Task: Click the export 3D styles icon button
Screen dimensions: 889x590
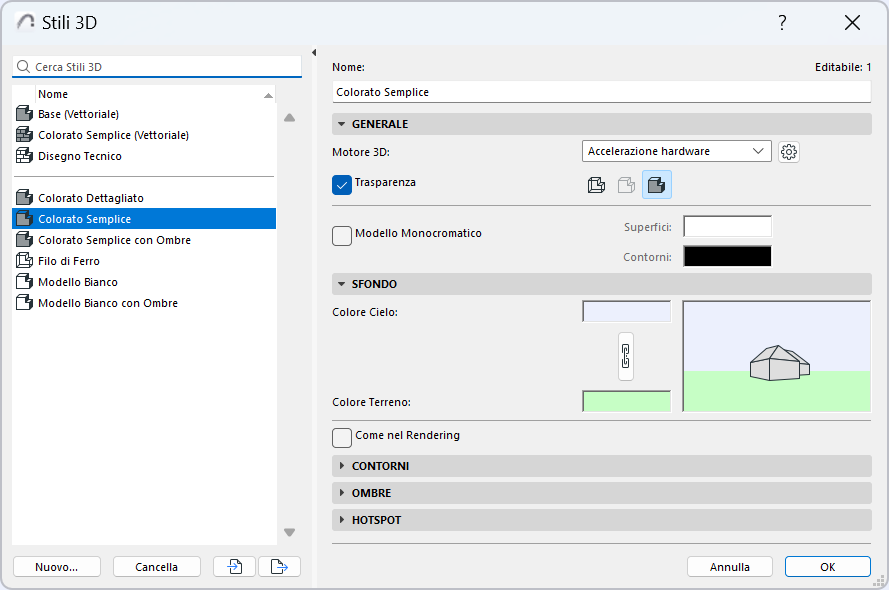Action: pyautogui.click(x=279, y=567)
